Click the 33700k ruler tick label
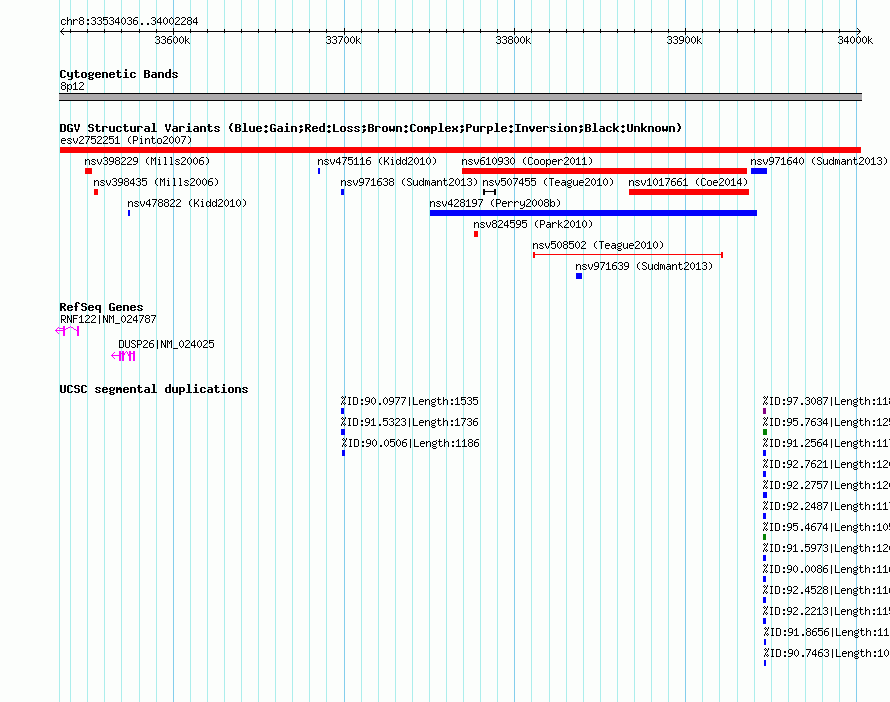The height and width of the screenshot is (702, 890). [x=343, y=40]
